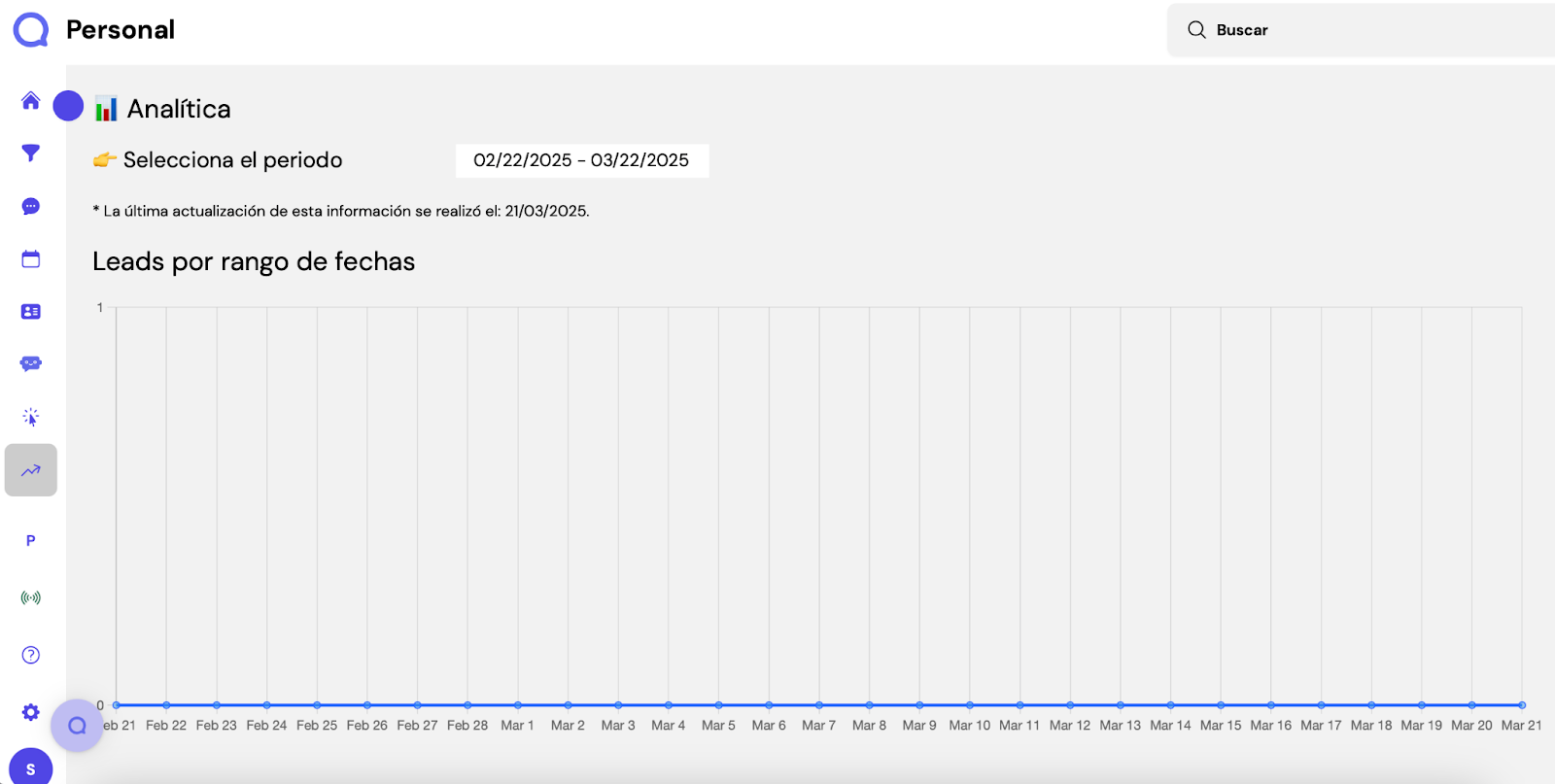1555x784 pixels.
Task: Open the green broadcast signal icon
Action: click(x=31, y=597)
